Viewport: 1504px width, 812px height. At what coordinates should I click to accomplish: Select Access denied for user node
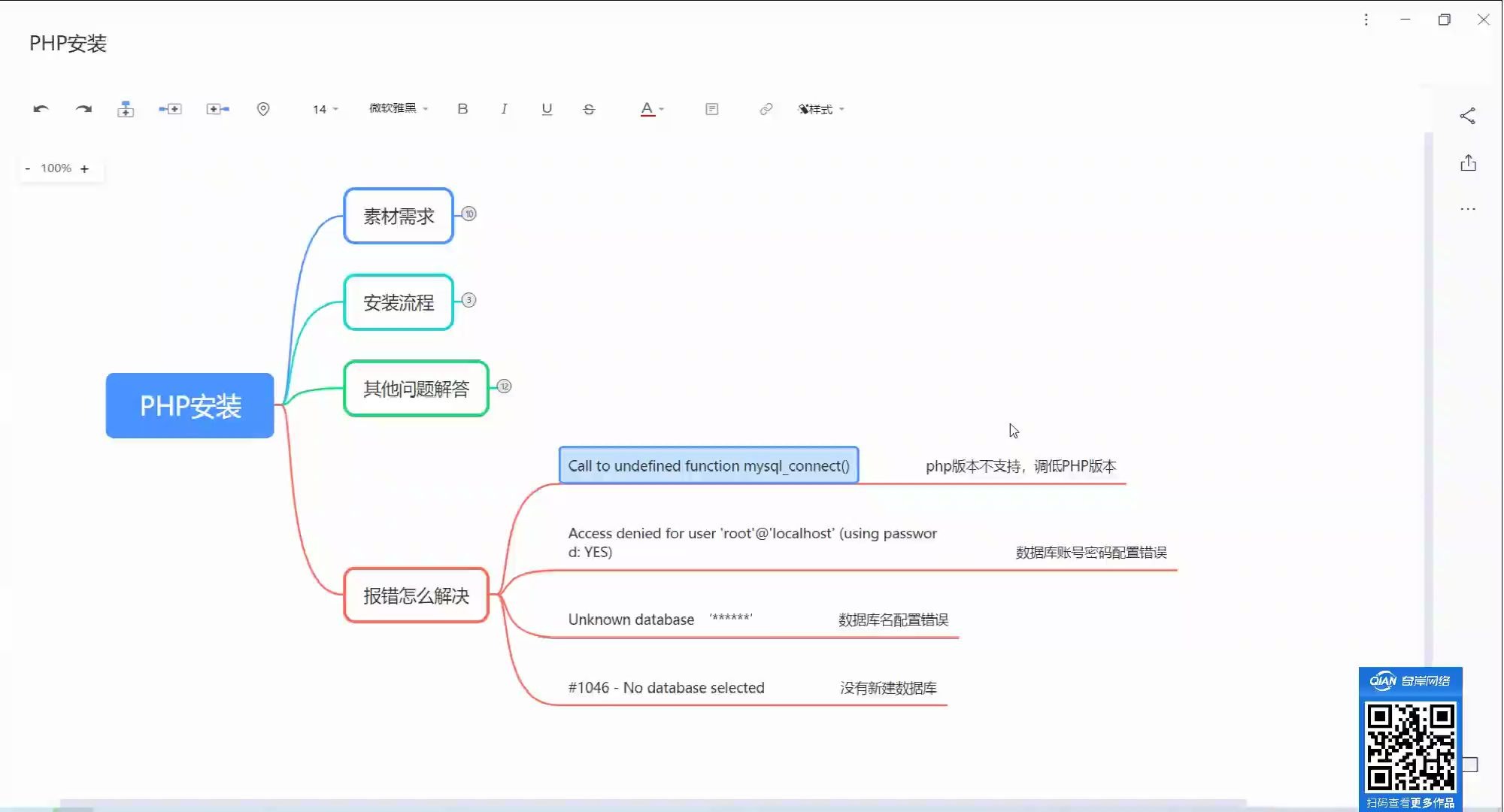(x=752, y=542)
